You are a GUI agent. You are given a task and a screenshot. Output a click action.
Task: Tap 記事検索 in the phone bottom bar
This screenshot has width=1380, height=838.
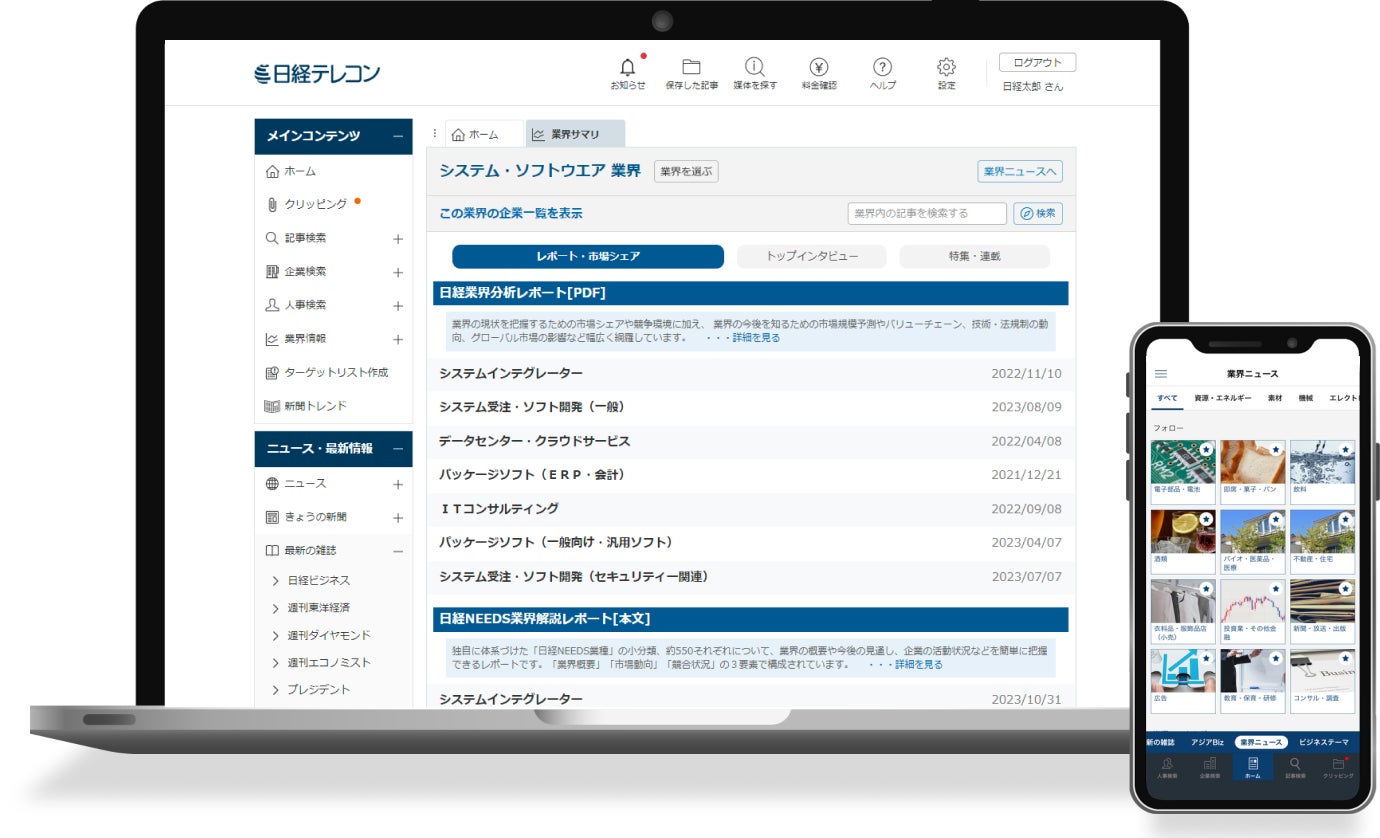1295,767
